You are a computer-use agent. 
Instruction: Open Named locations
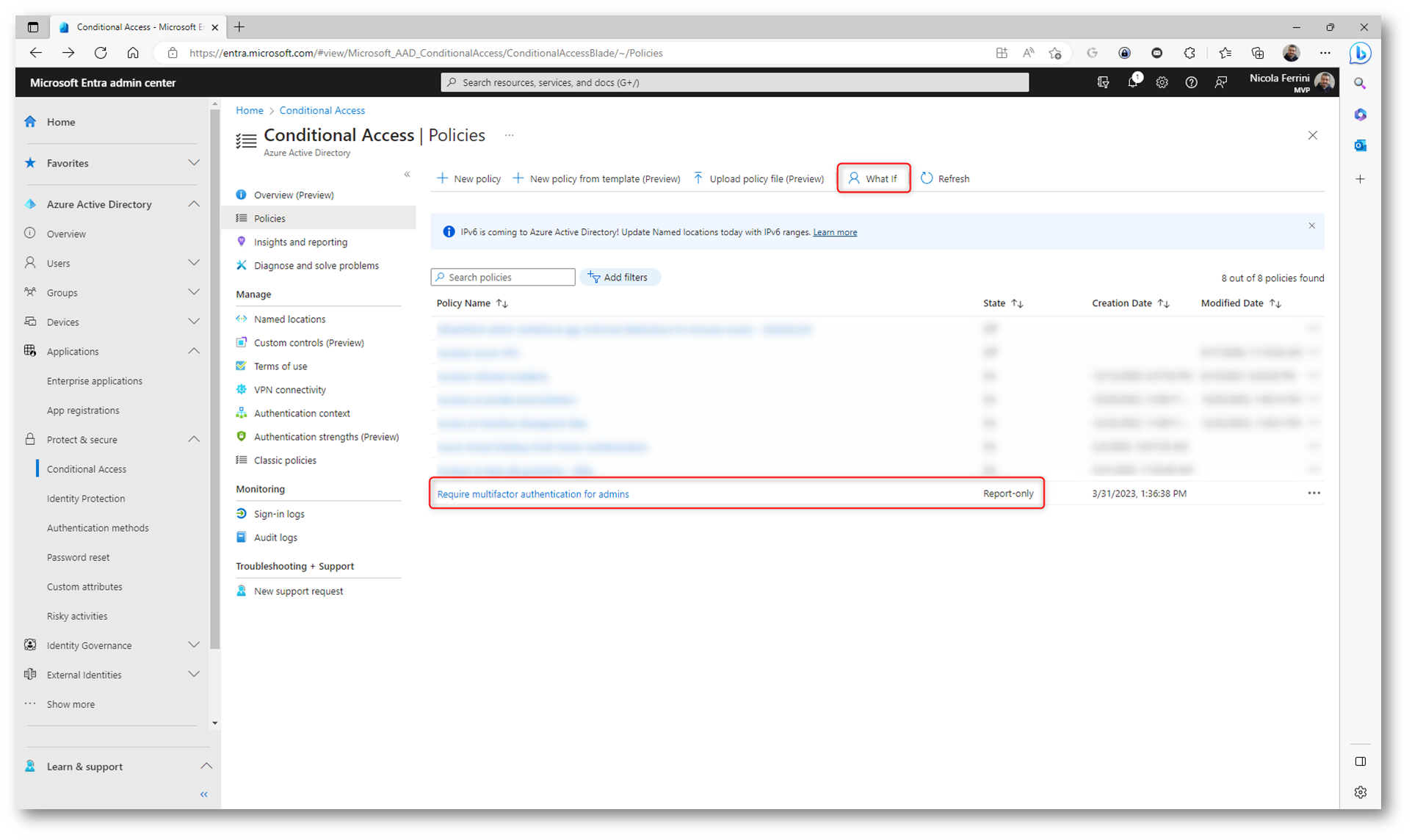click(x=289, y=319)
